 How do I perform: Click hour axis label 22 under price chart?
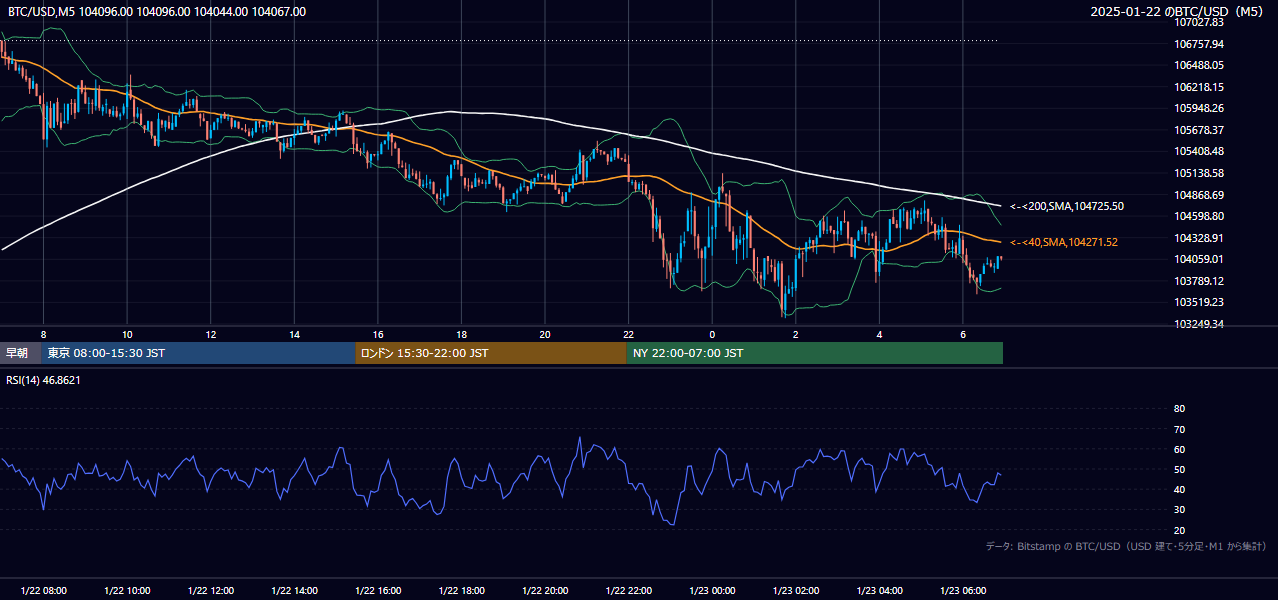click(628, 334)
